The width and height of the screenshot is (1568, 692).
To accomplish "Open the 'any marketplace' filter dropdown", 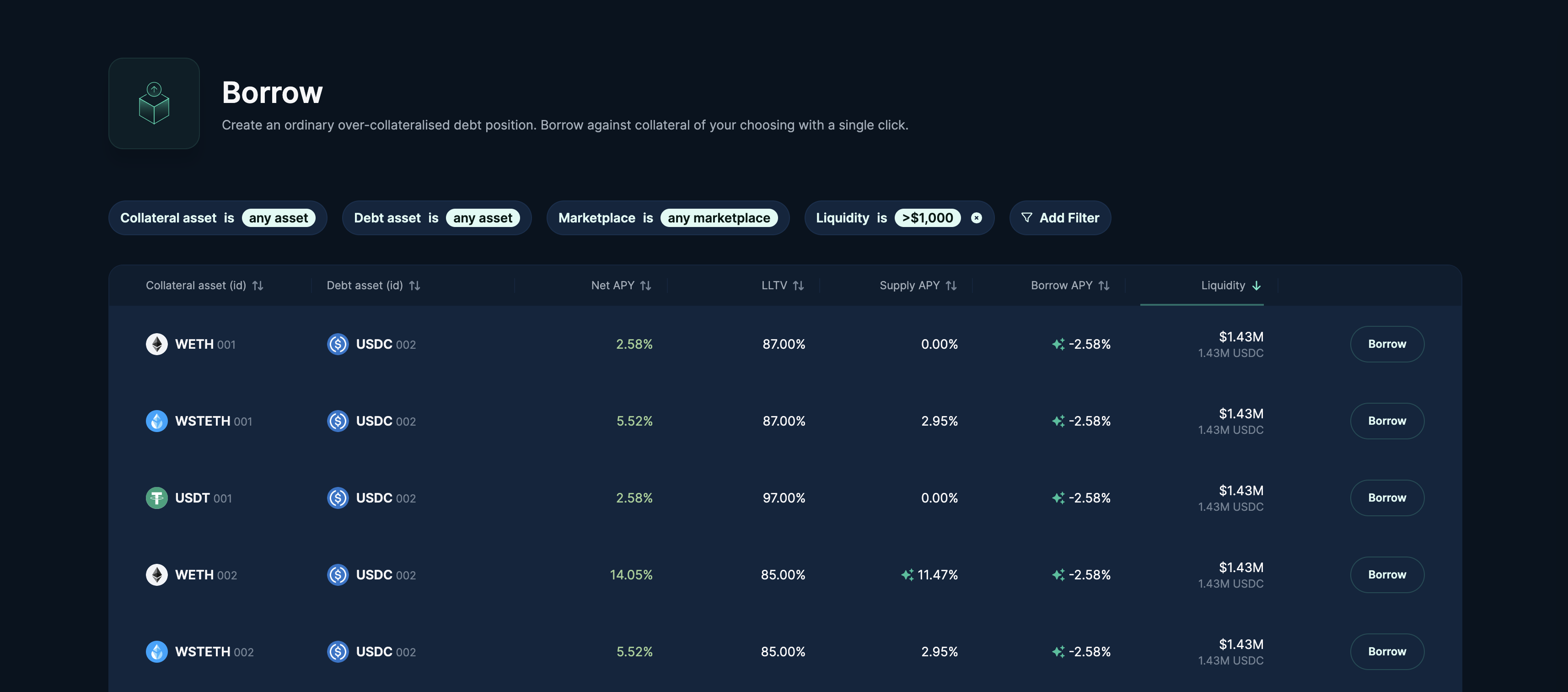I will click(719, 218).
